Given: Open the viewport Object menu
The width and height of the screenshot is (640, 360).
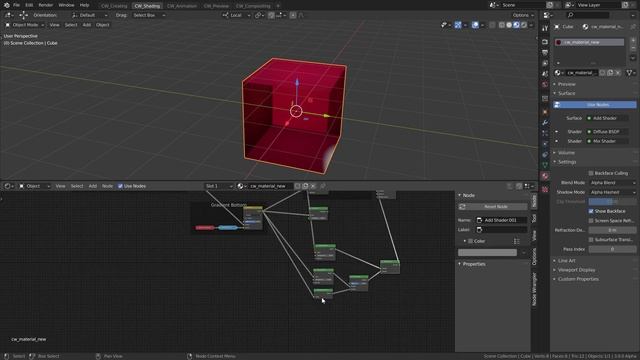Looking at the screenshot, I should tap(102, 25).
